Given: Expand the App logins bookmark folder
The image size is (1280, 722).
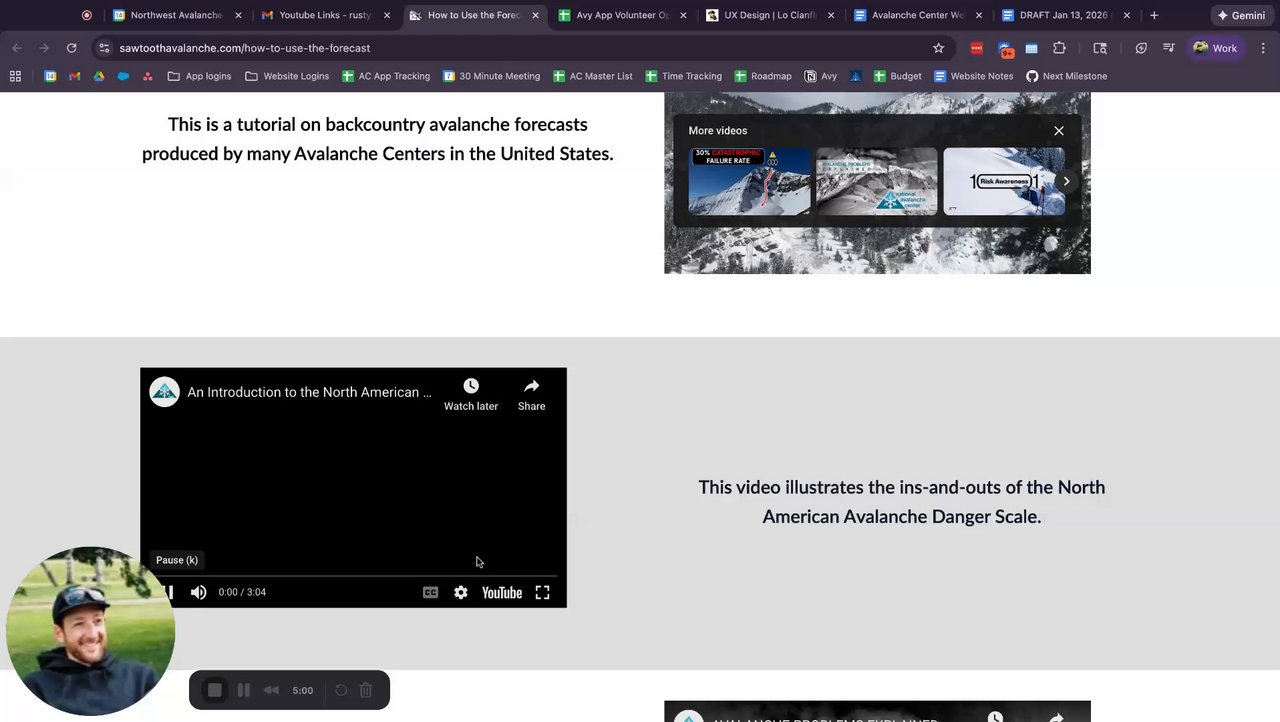Looking at the screenshot, I should click(199, 76).
